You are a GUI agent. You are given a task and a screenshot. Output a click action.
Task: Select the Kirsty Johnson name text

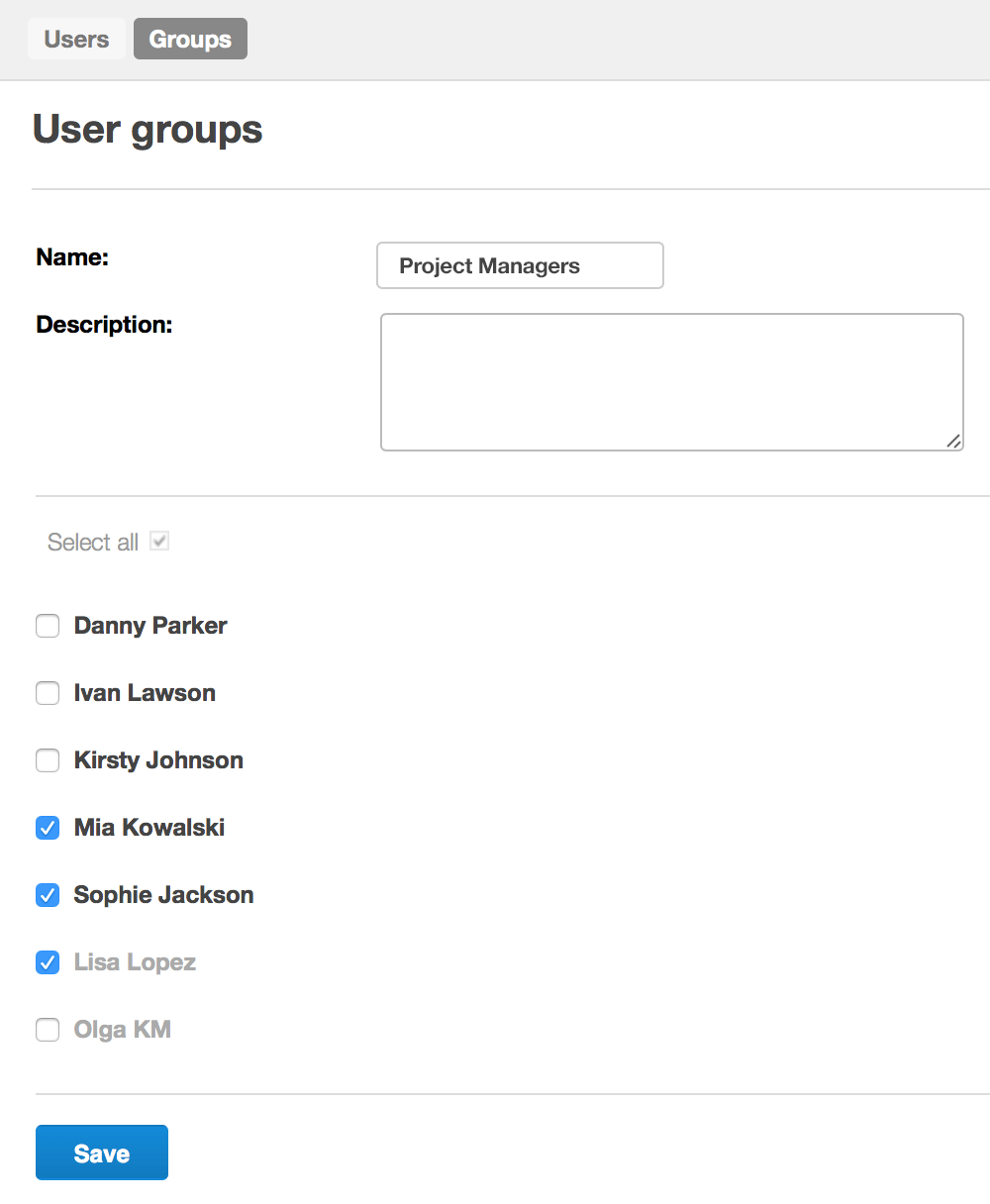click(158, 760)
